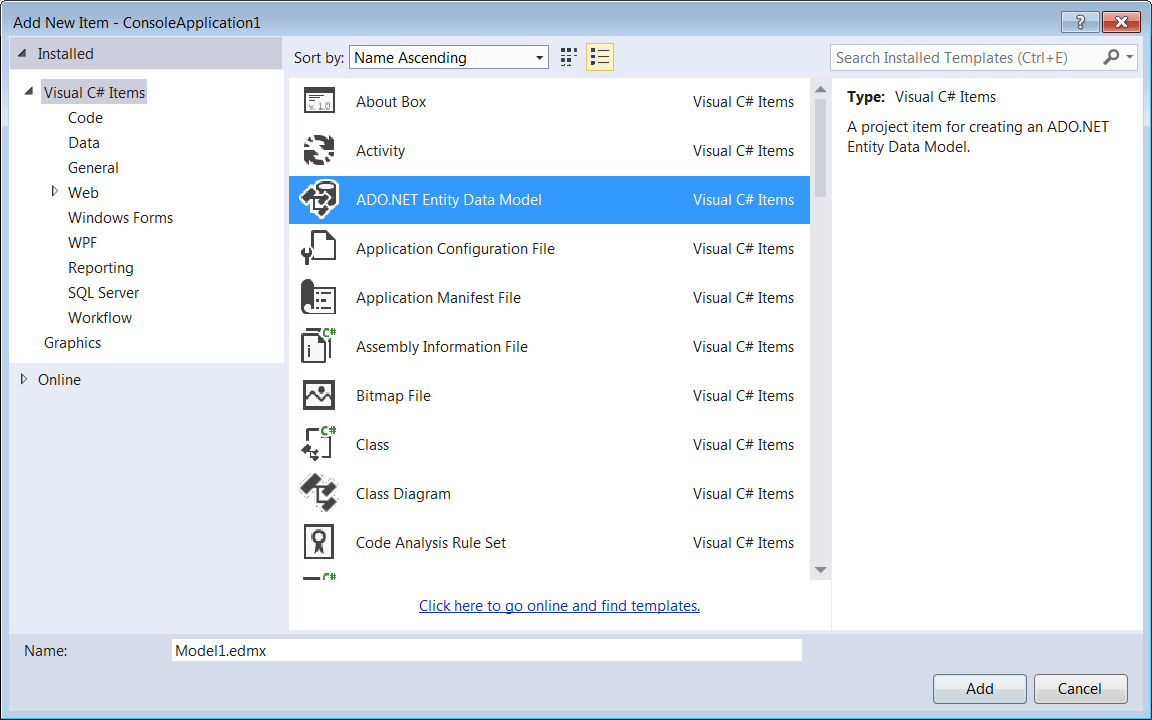This screenshot has height=720, width=1152.
Task: Select the Workflow category
Action: pyautogui.click(x=100, y=317)
